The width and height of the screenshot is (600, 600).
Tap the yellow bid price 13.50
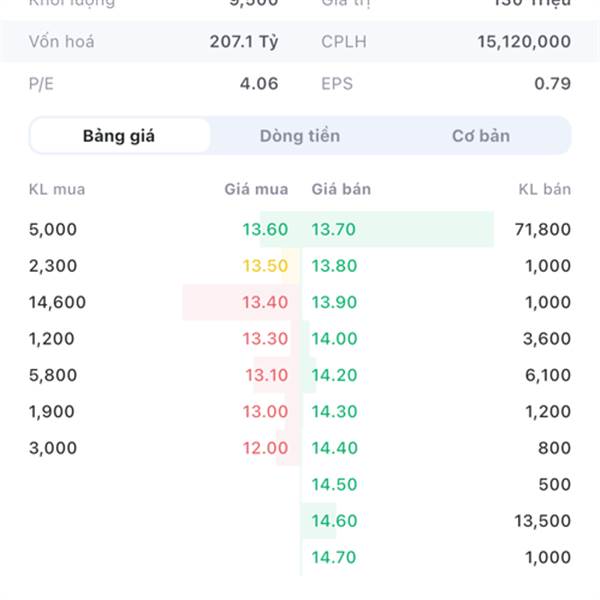(265, 266)
